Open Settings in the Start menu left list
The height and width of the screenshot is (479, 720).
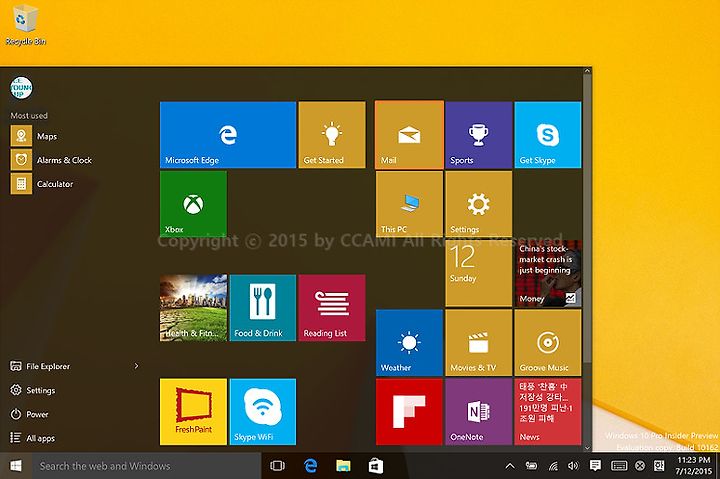tap(33, 390)
